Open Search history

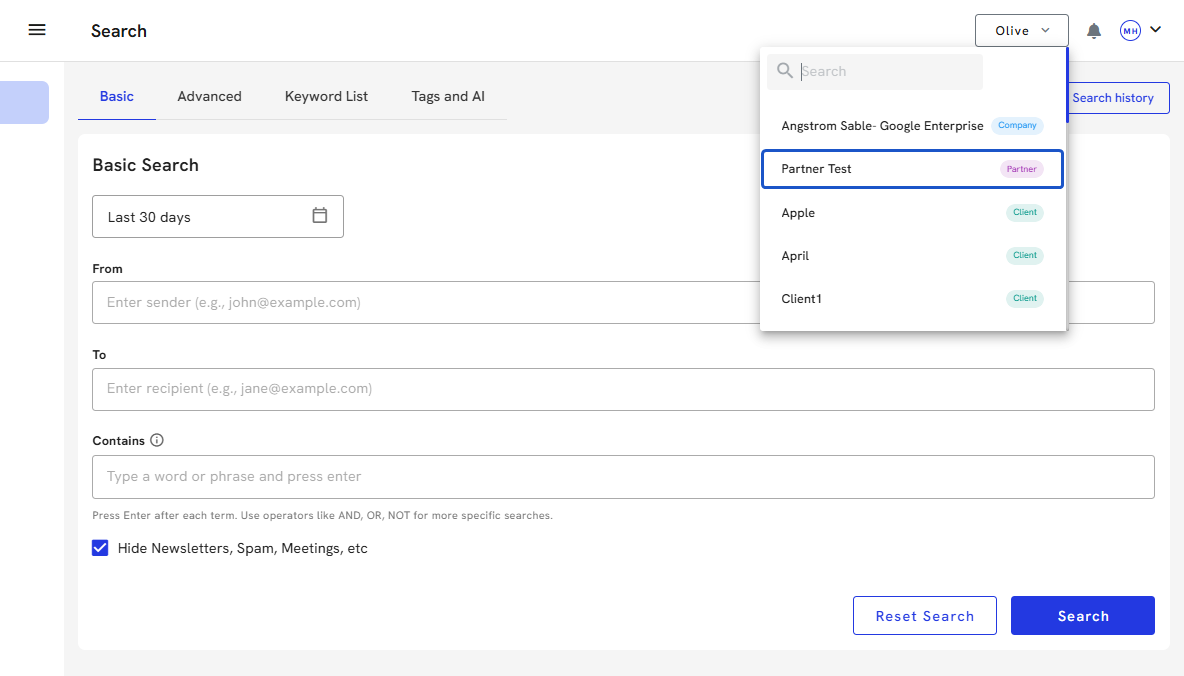click(1112, 98)
